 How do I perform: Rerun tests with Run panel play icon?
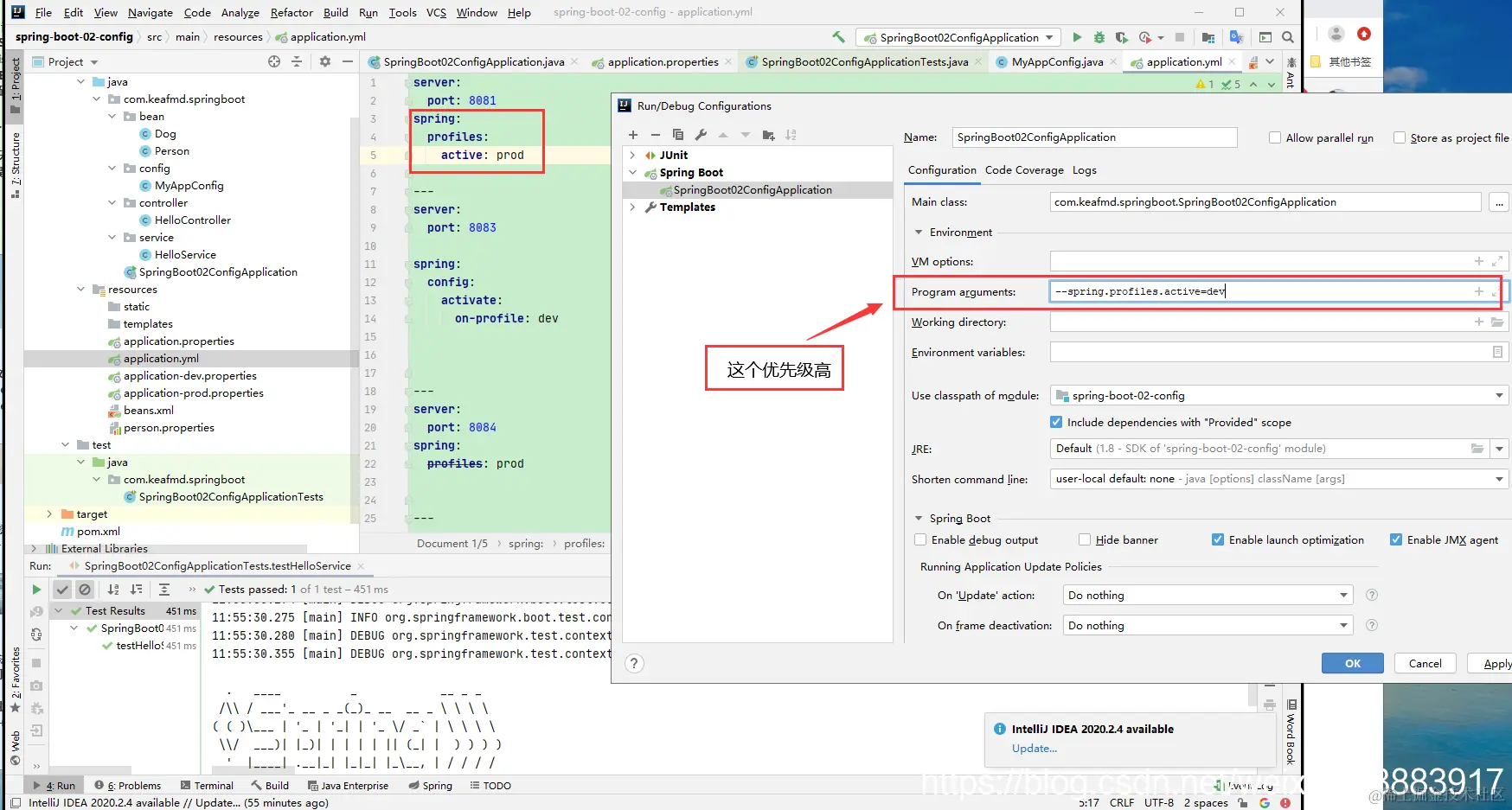(36, 590)
